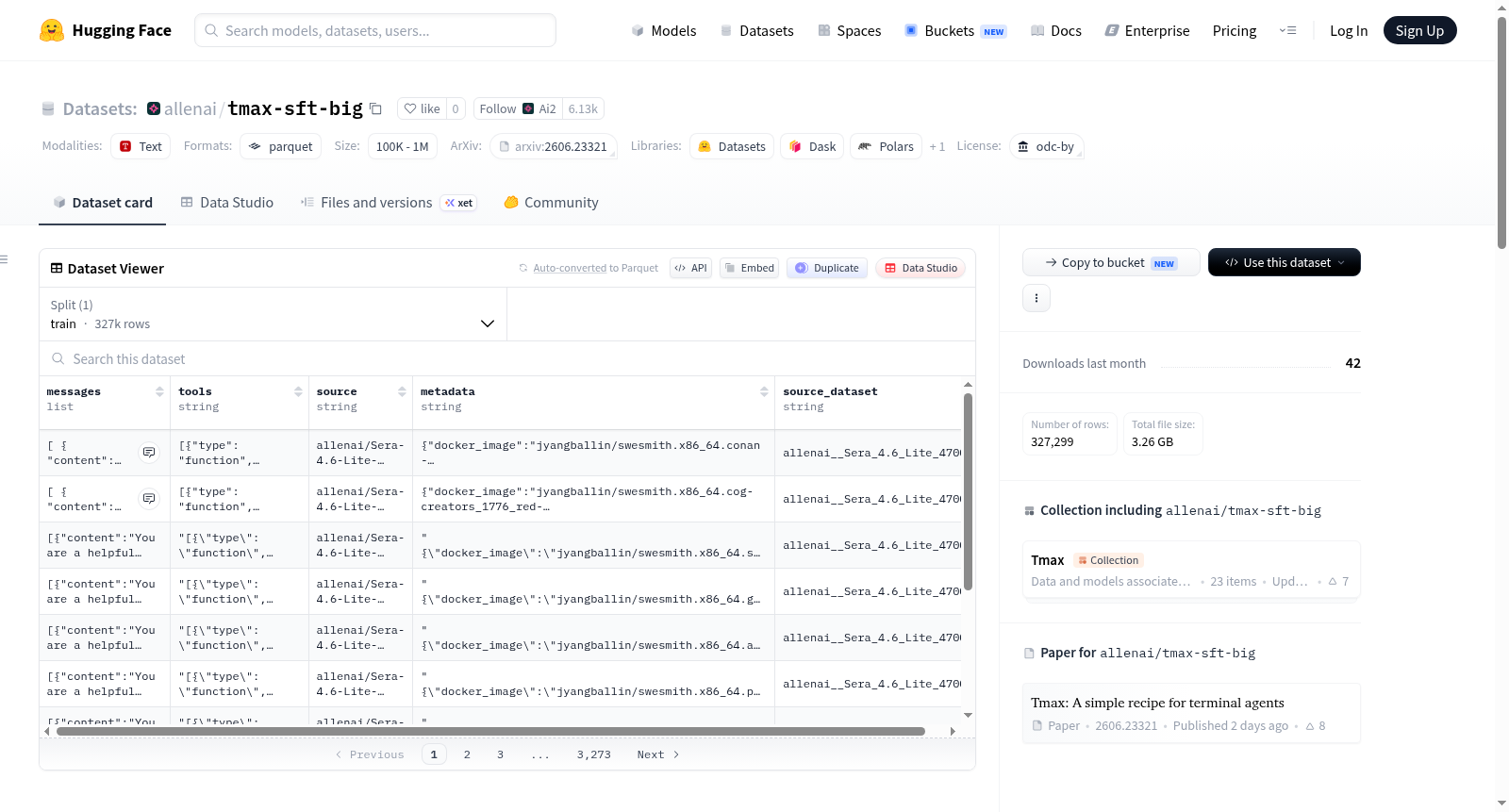Viewport: 1509px width, 812px height.
Task: Open the allenai organization link
Action: 191,108
